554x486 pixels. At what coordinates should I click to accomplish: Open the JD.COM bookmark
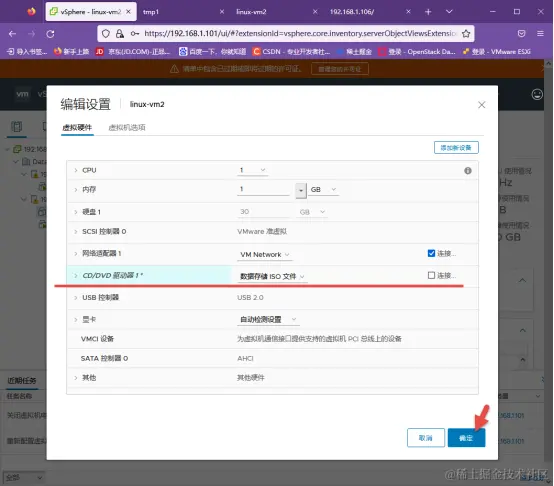[133, 52]
